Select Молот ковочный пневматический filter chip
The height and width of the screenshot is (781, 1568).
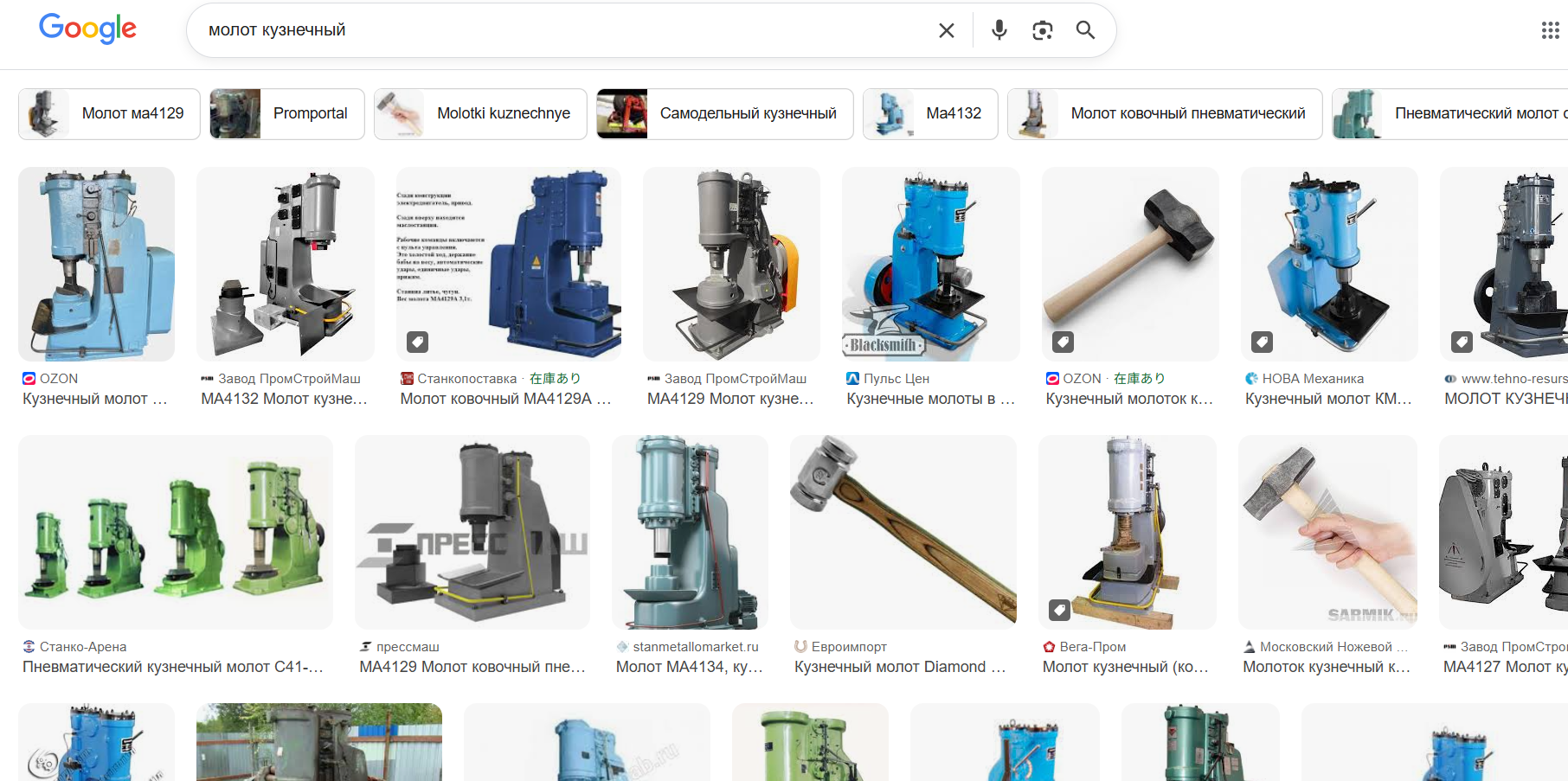click(1165, 113)
